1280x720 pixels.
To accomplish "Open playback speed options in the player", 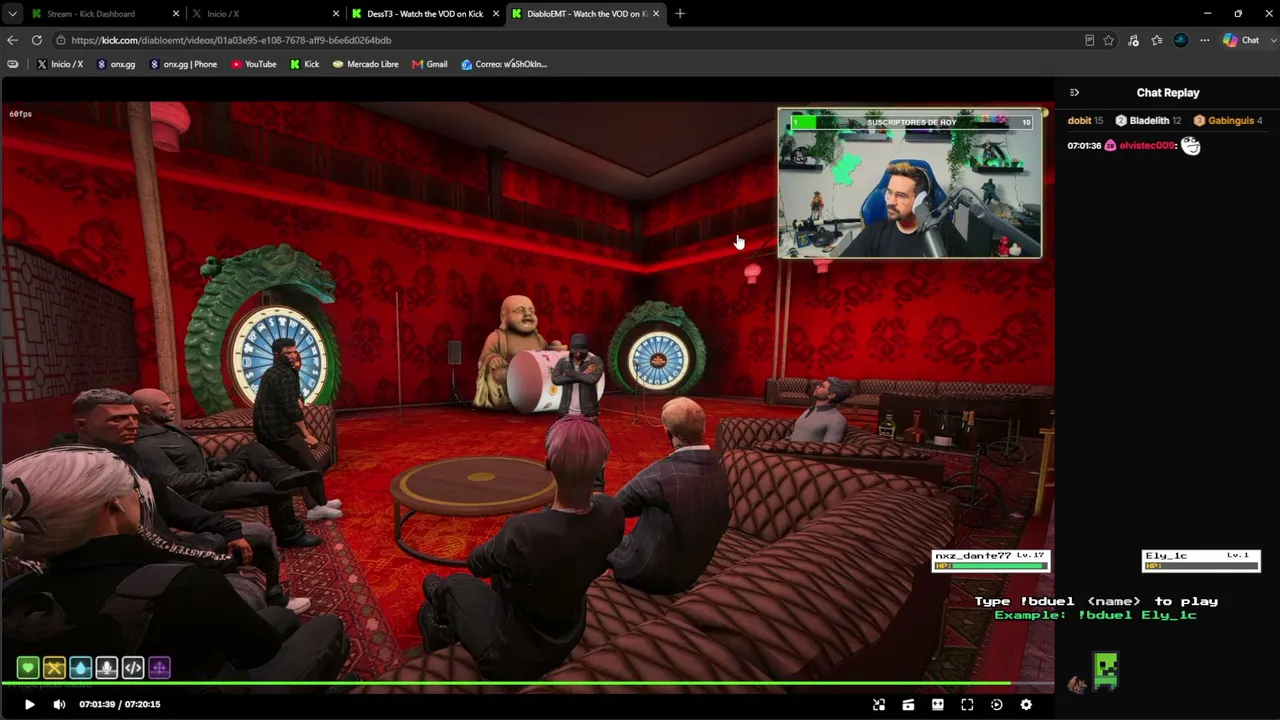I will [x=997, y=705].
